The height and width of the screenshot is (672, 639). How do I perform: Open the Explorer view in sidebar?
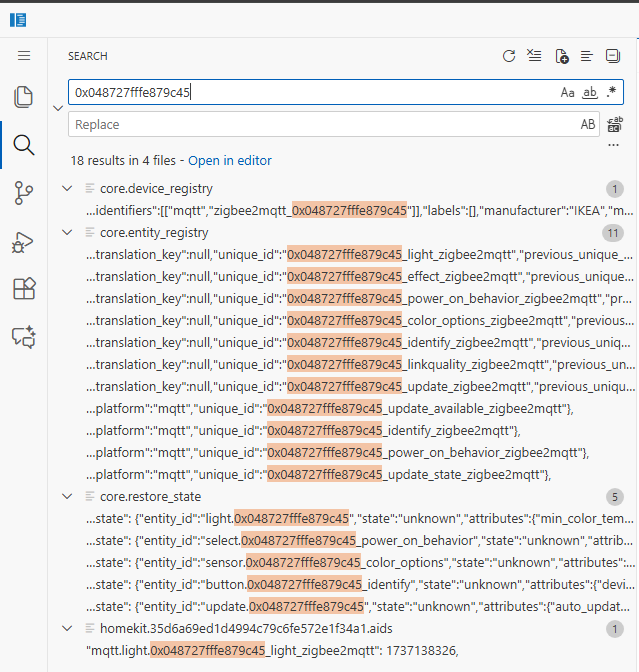[23, 97]
